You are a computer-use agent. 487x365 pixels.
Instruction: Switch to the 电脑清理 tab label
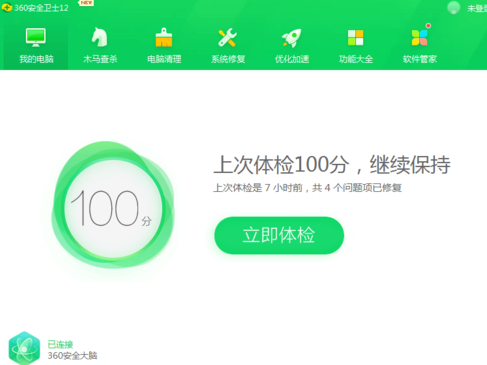[x=164, y=59]
